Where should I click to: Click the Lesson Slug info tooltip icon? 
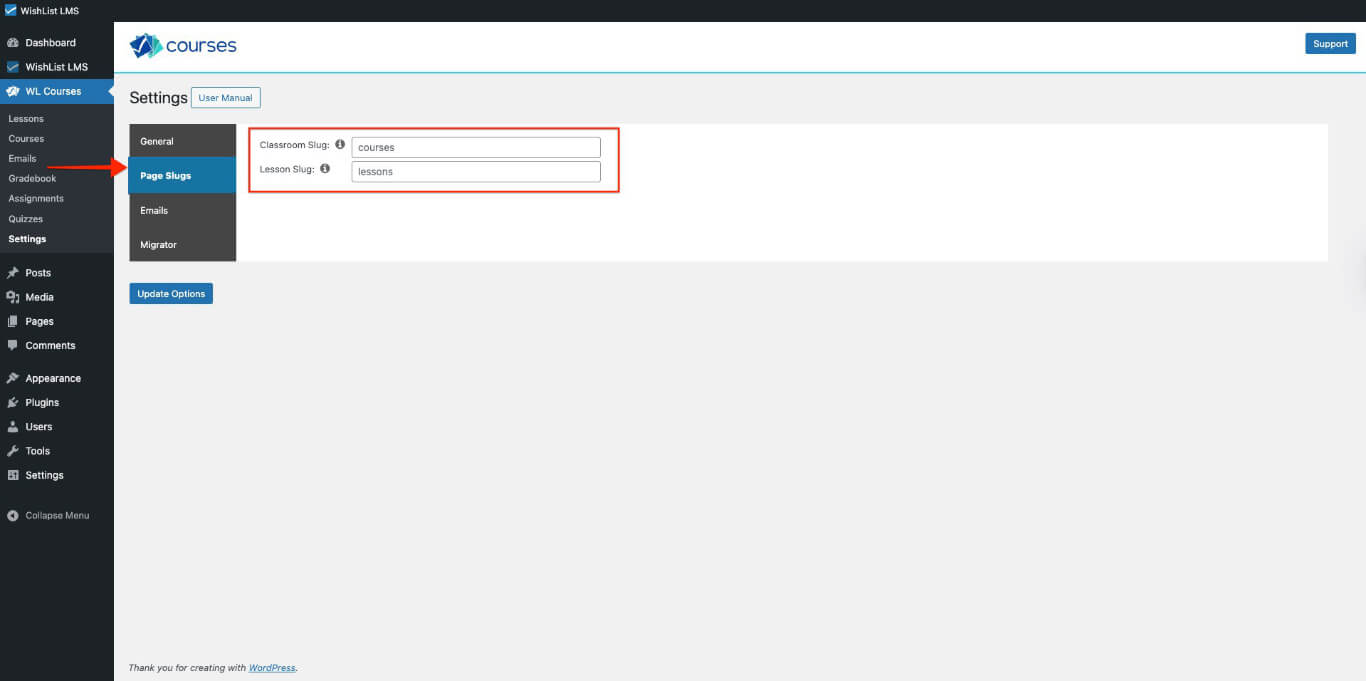[x=325, y=168]
